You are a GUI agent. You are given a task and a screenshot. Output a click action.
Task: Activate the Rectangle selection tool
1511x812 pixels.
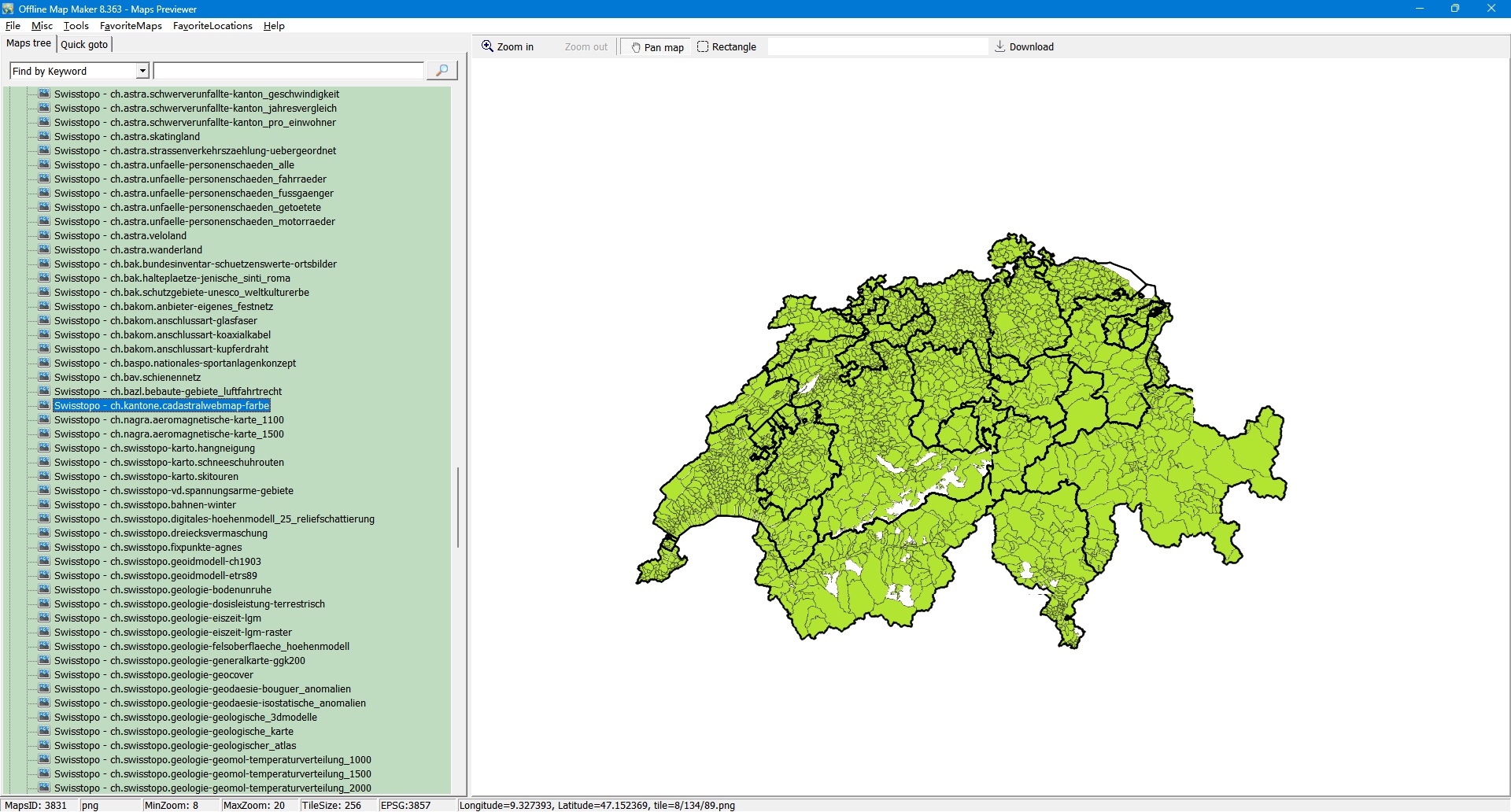click(x=726, y=47)
